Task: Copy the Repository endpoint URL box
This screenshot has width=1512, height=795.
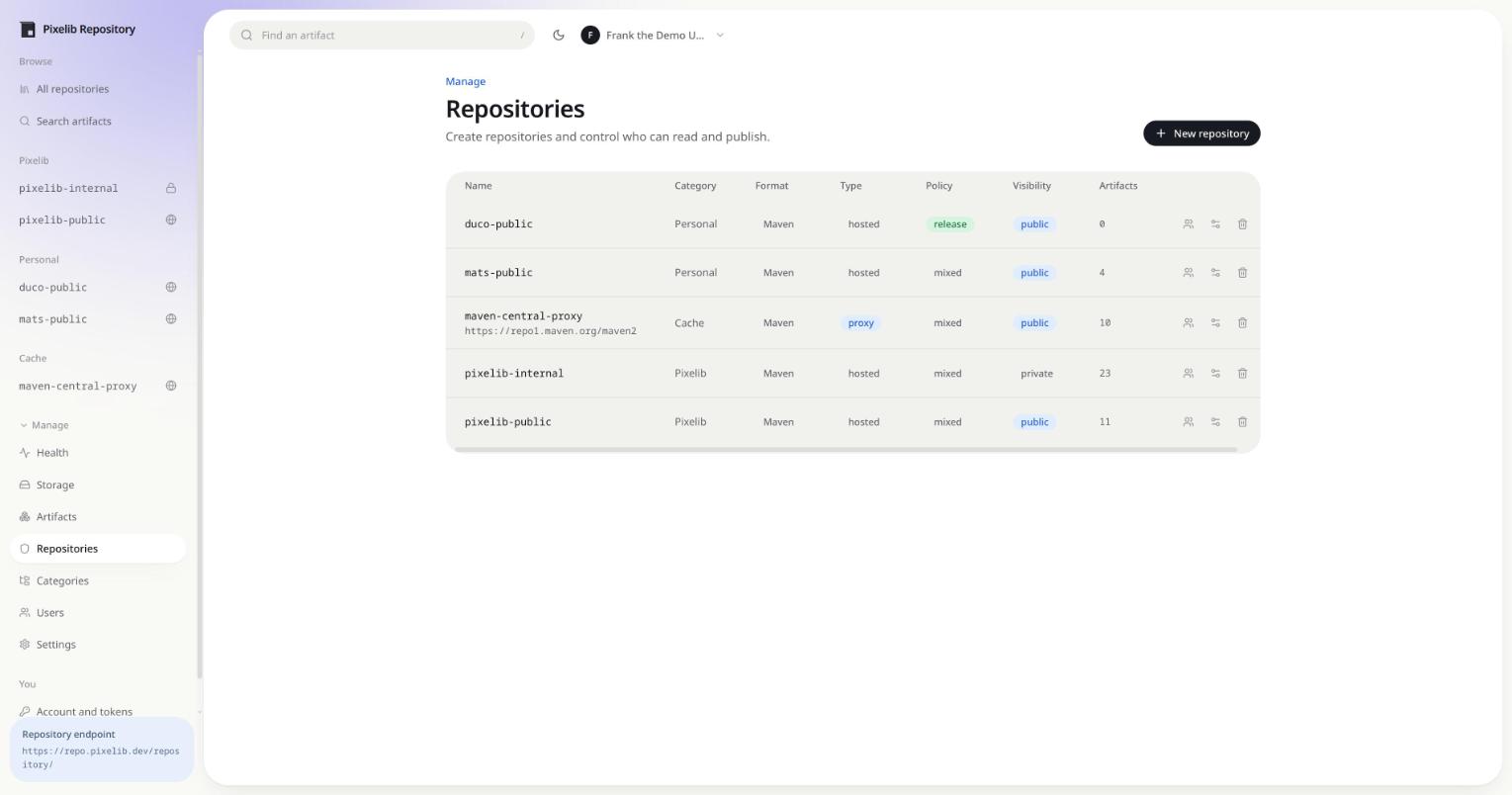Action: 102,750
